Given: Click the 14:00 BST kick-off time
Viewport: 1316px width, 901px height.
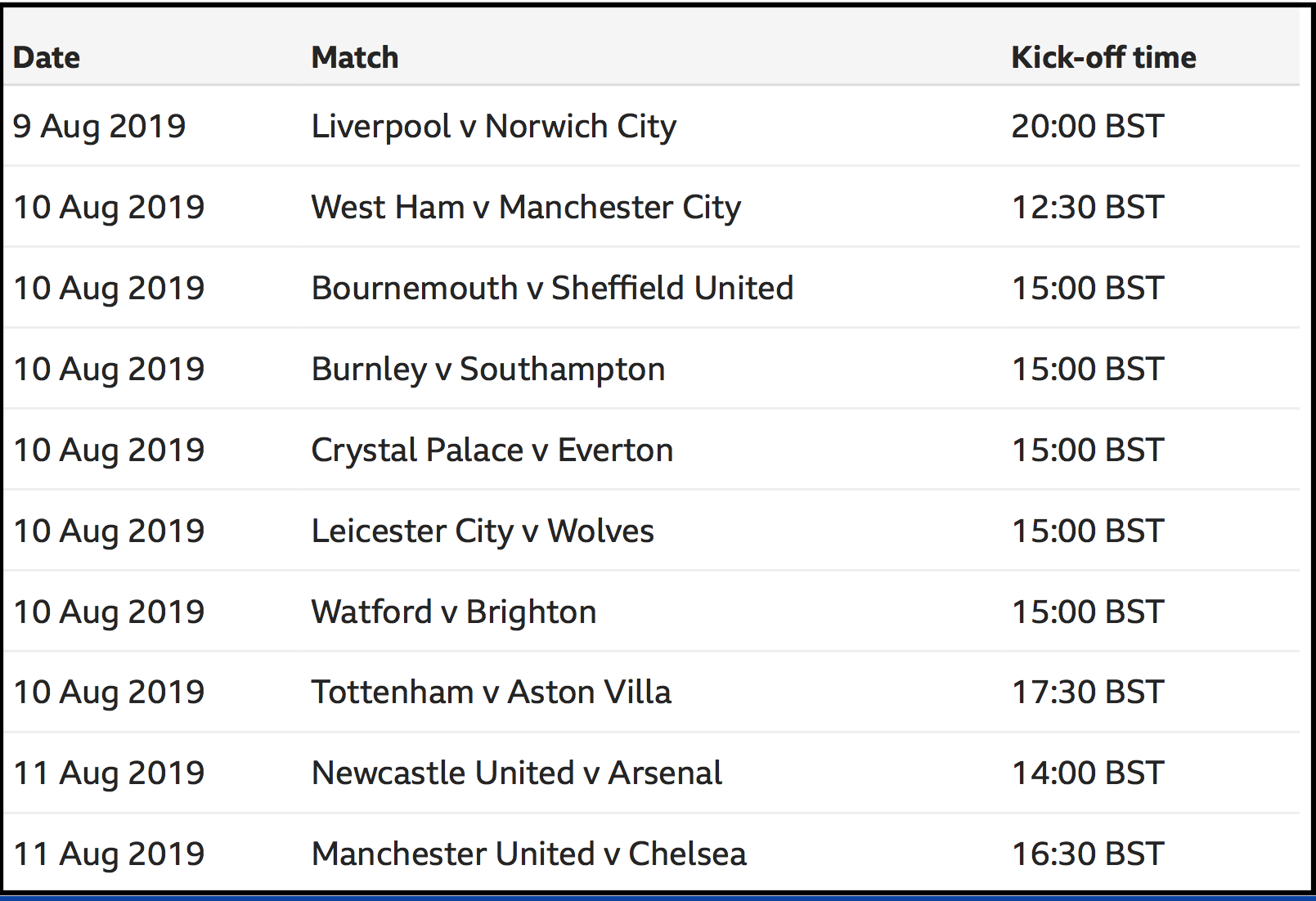Looking at the screenshot, I should pos(1088,773).
